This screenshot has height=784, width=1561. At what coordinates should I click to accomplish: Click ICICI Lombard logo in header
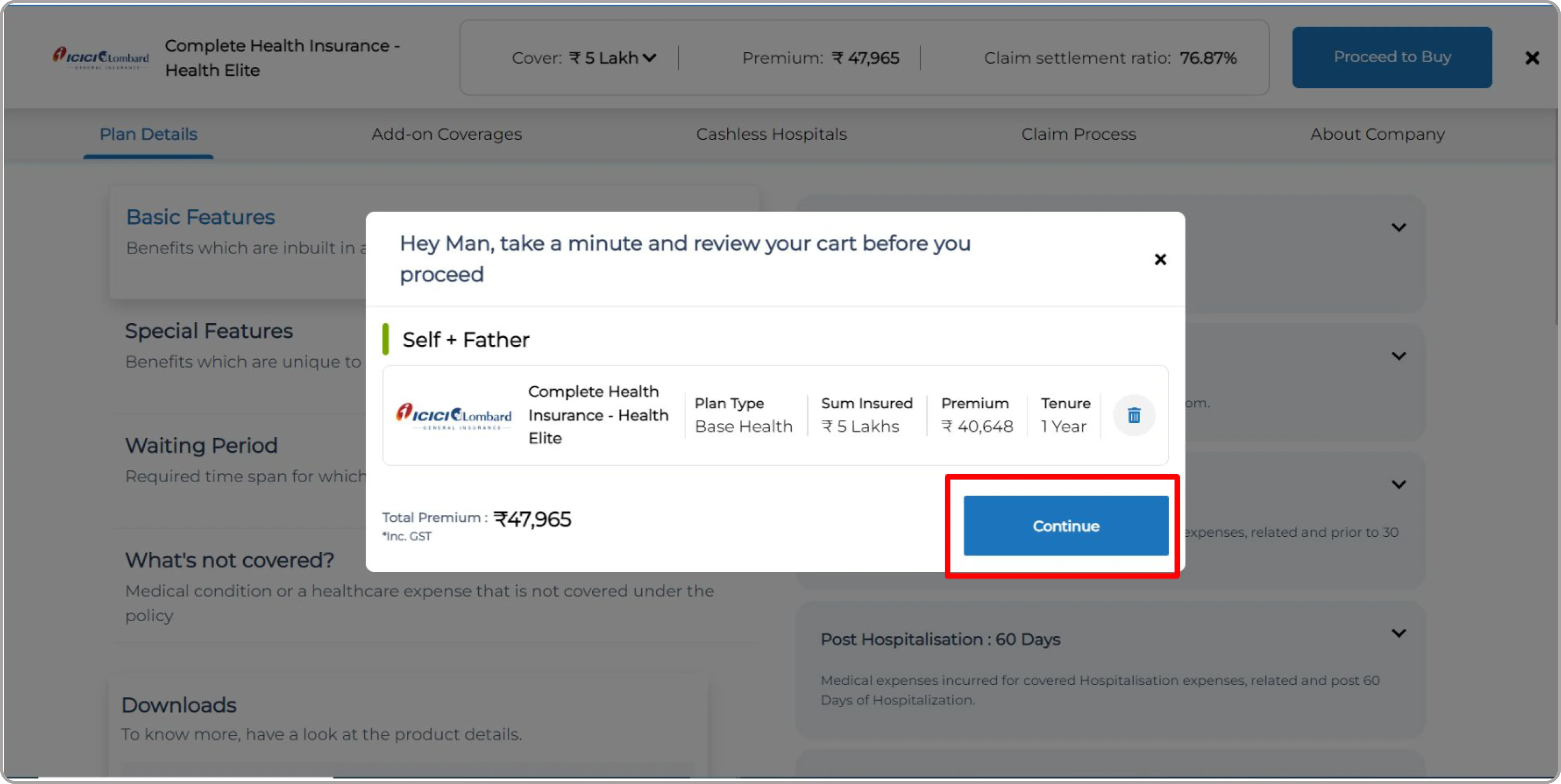coord(101,58)
